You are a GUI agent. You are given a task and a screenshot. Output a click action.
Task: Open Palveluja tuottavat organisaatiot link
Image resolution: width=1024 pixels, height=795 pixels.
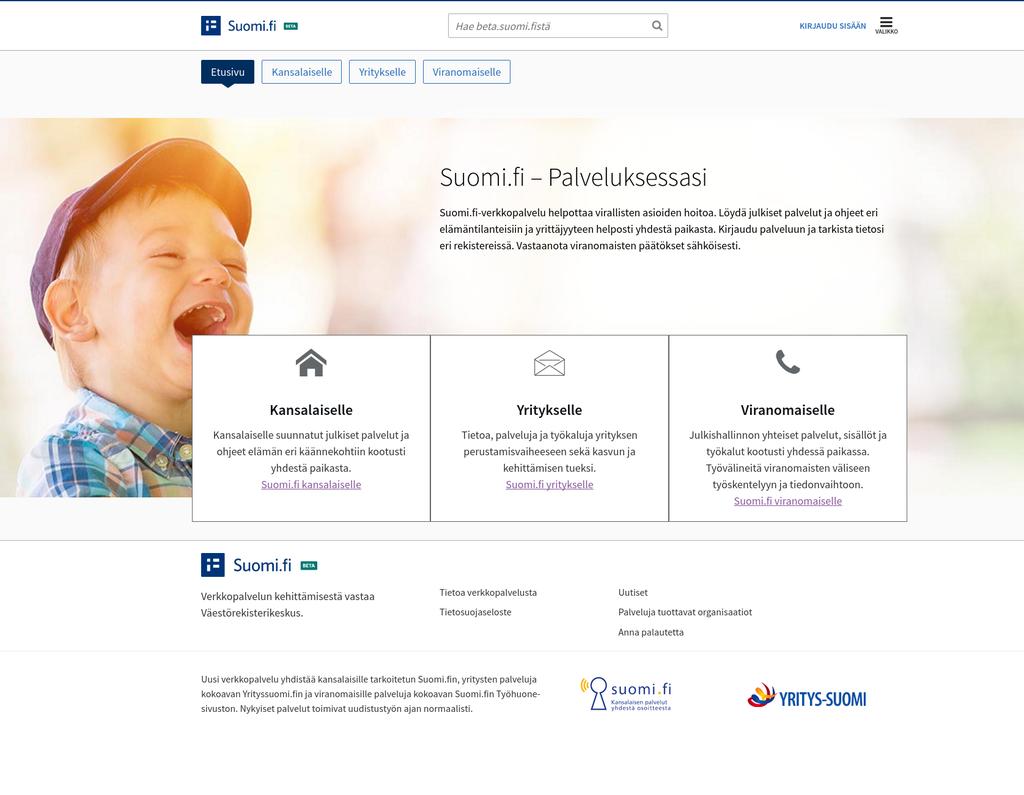(685, 612)
